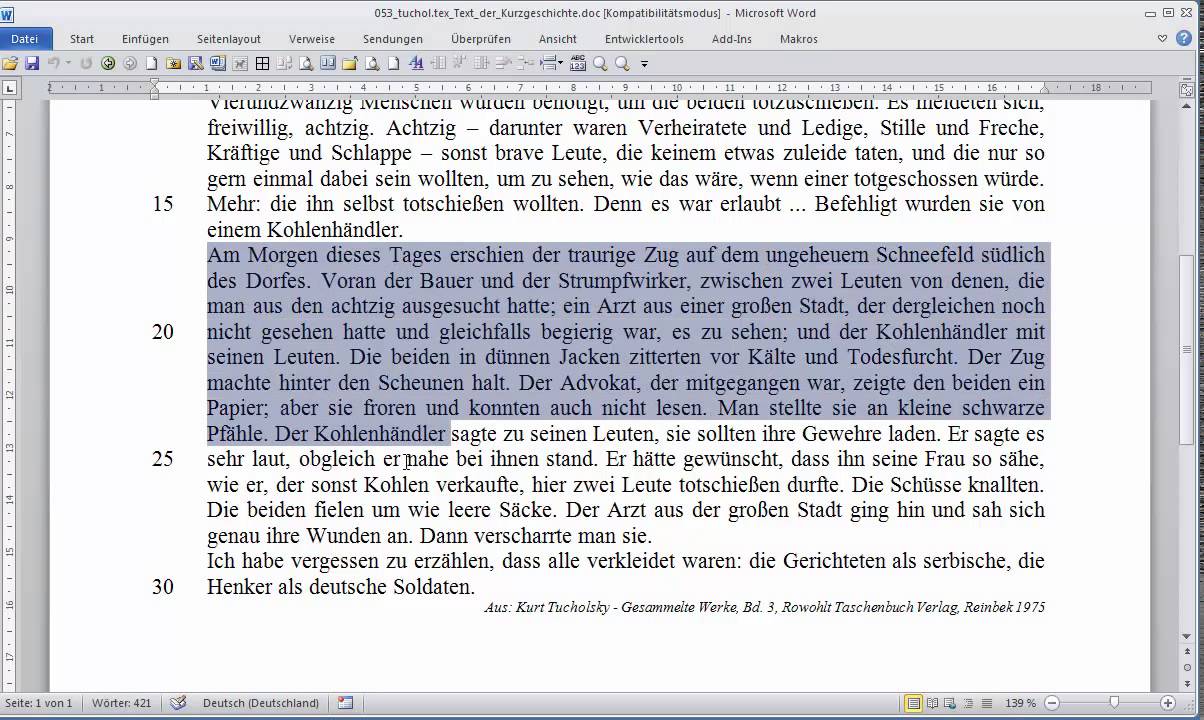Open zoom dialog via 139 % label
This screenshot has width=1204, height=720.
(1019, 703)
